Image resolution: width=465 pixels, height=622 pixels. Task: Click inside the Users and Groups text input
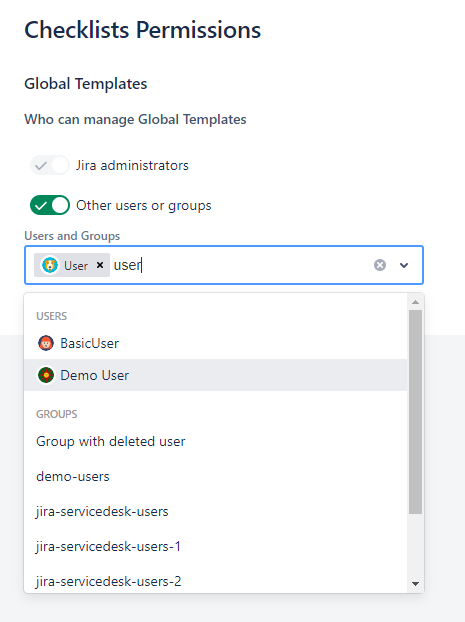(x=242, y=265)
